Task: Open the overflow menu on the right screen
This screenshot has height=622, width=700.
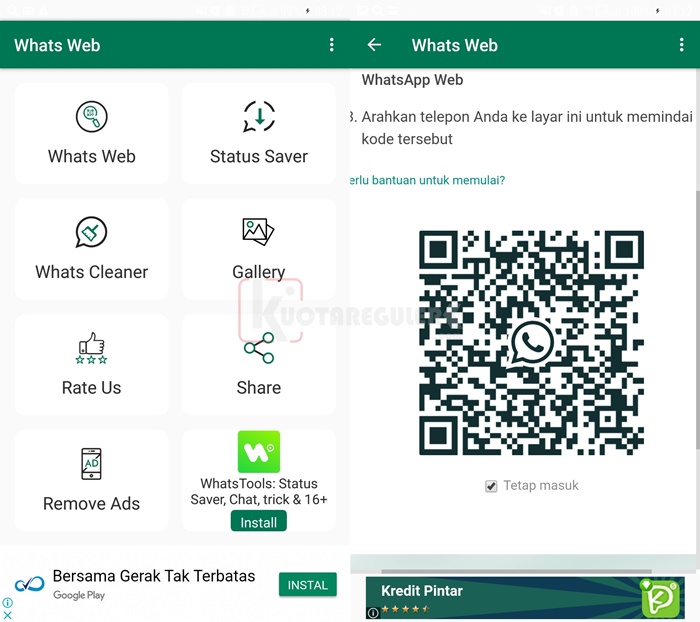Action: [681, 45]
